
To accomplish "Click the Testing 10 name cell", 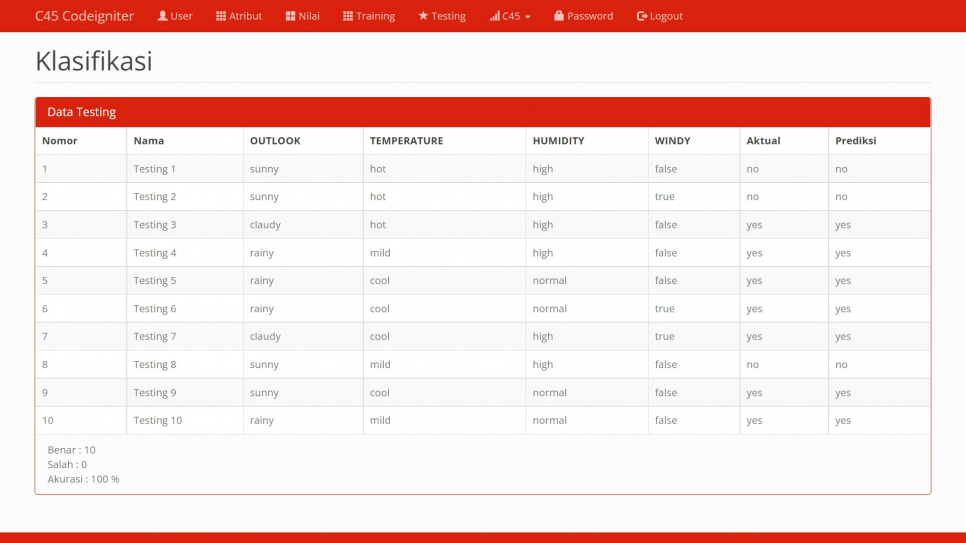I will point(158,421).
